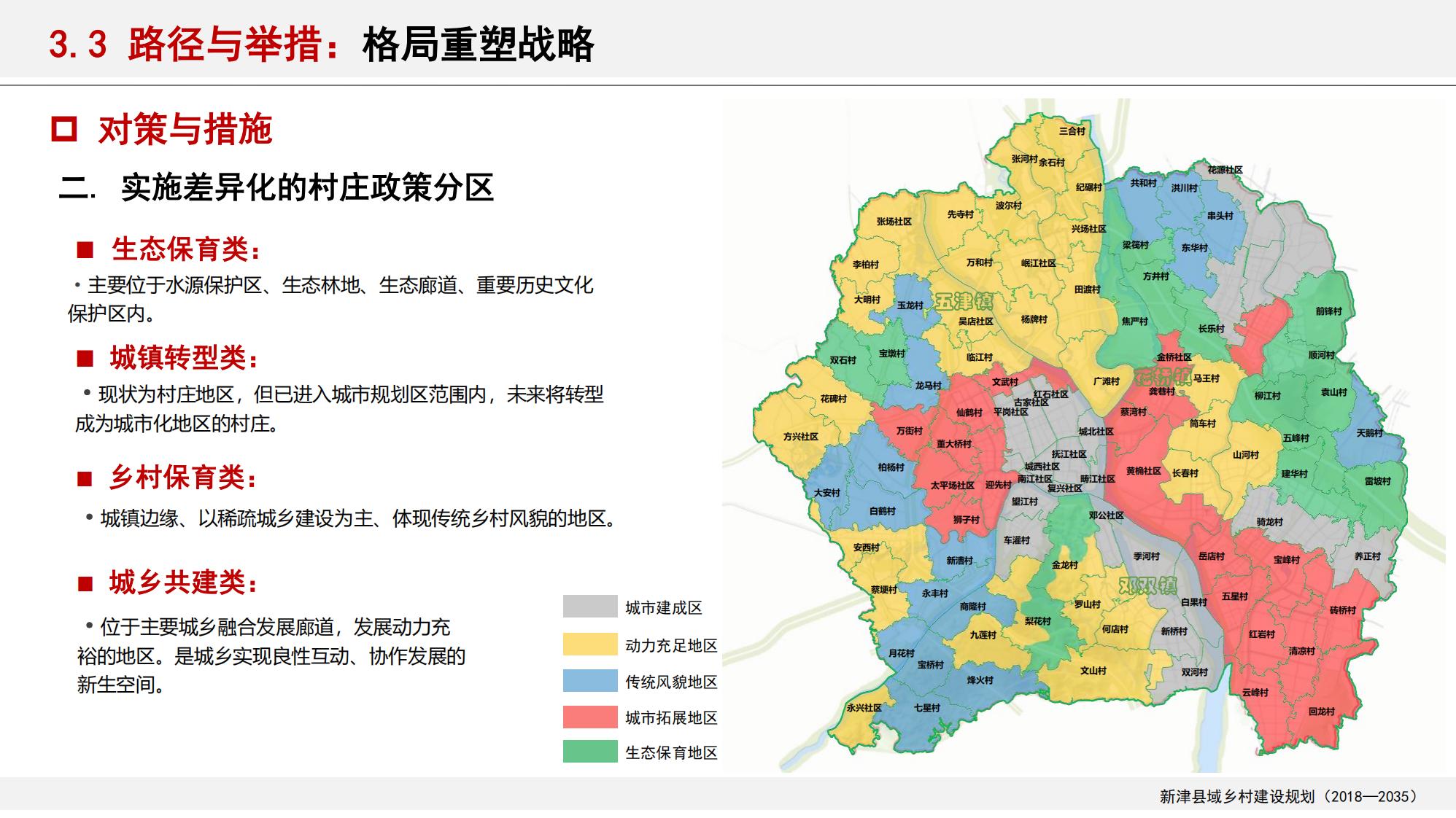Viewport: 1456px width, 818px height.
Task: Click the 文山村 map label
Action: (1093, 671)
